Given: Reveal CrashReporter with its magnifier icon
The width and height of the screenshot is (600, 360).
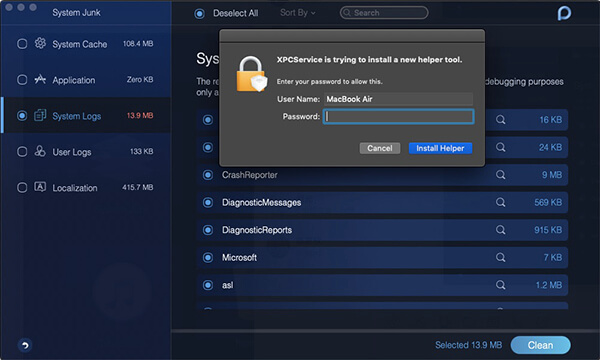Looking at the screenshot, I should (501, 175).
